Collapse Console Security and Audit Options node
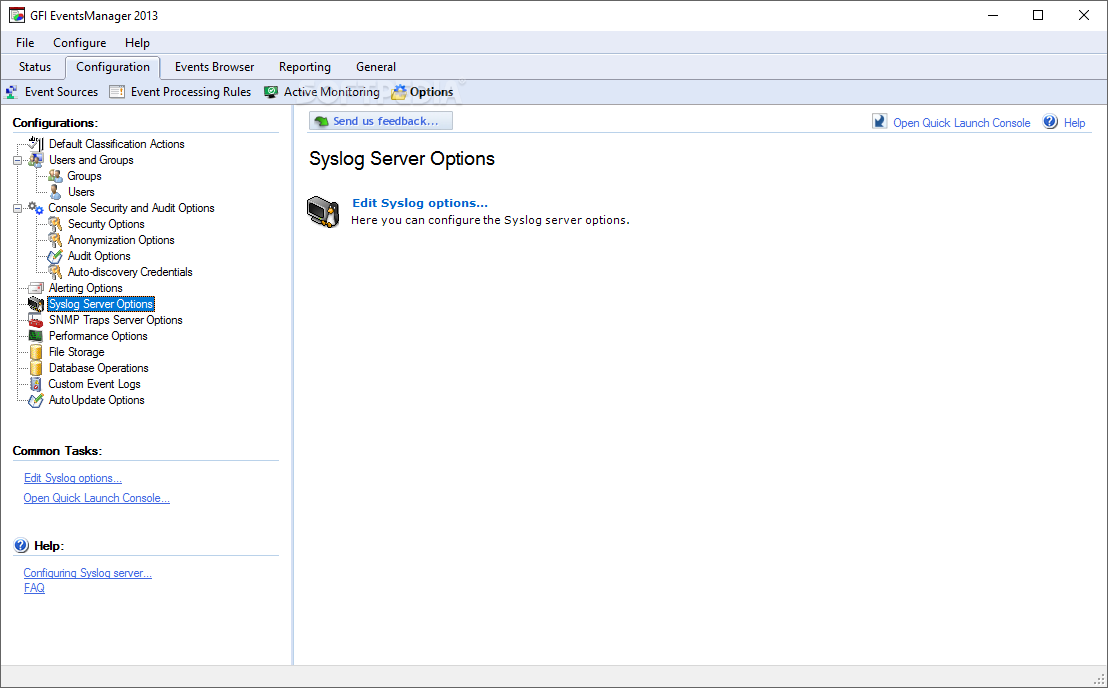The width and height of the screenshot is (1108, 688). (x=18, y=208)
